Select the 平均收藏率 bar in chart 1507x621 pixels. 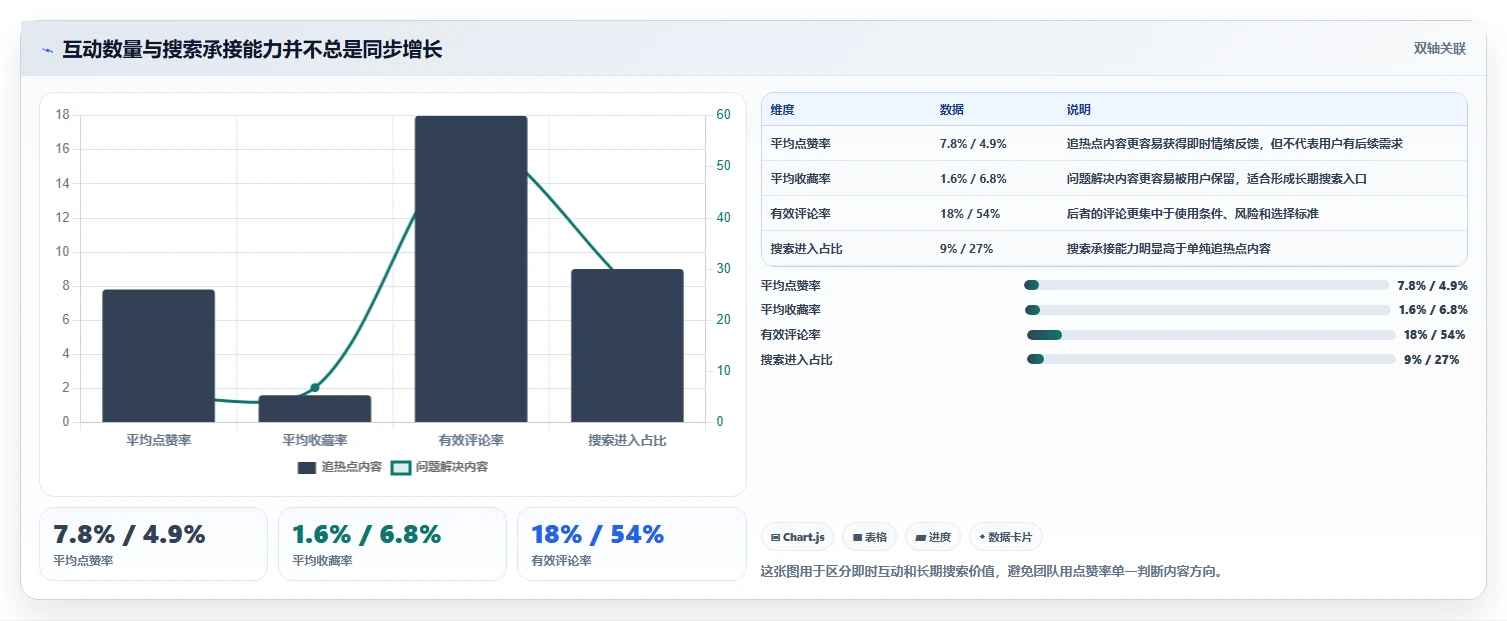(315, 408)
